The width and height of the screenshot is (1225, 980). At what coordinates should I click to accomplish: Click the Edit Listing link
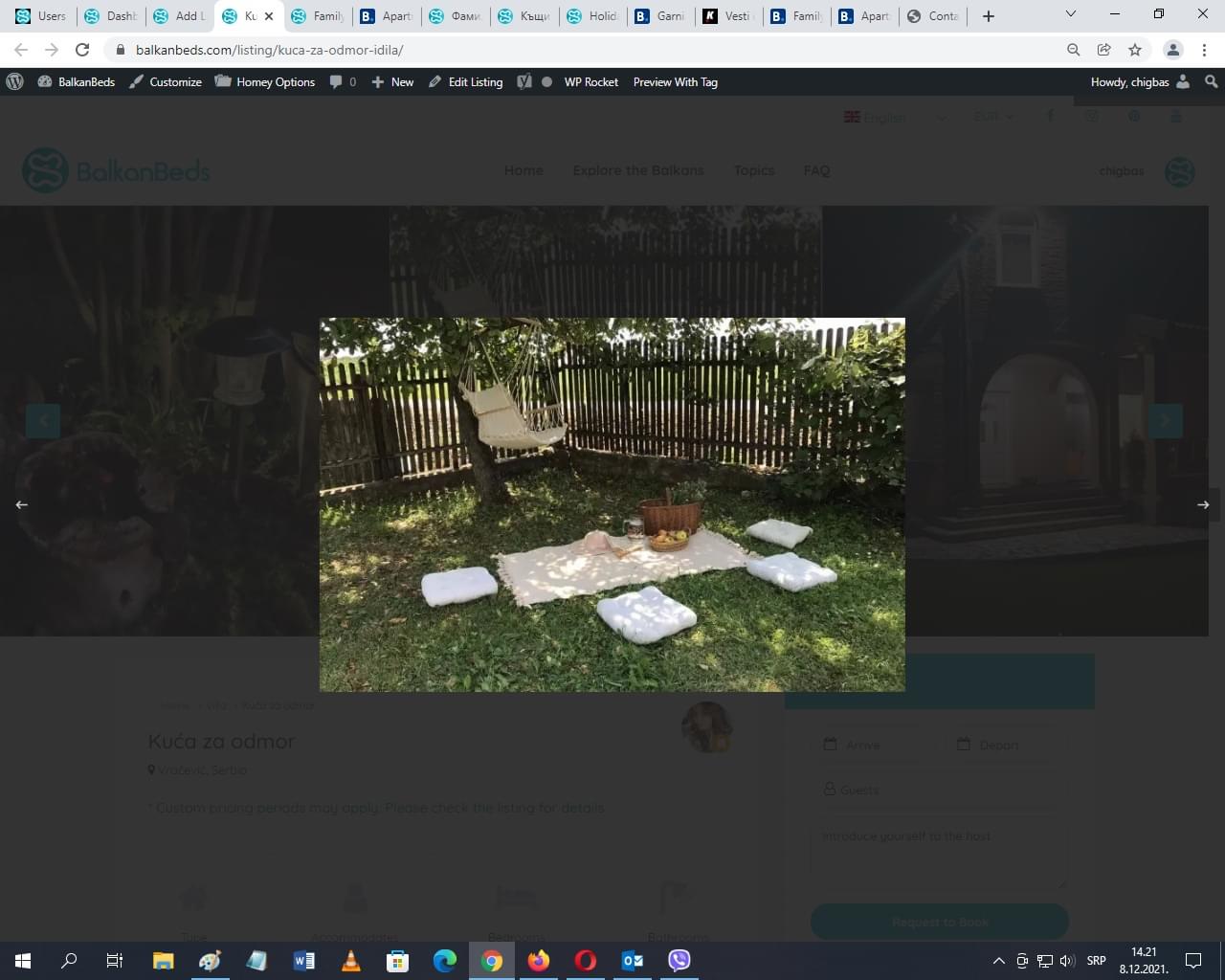pos(466,82)
